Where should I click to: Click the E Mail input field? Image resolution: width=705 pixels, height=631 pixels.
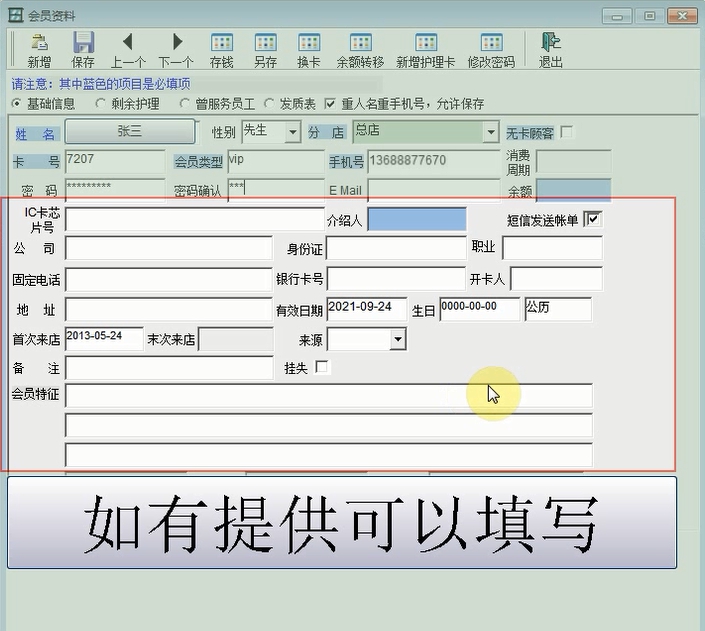(434, 189)
